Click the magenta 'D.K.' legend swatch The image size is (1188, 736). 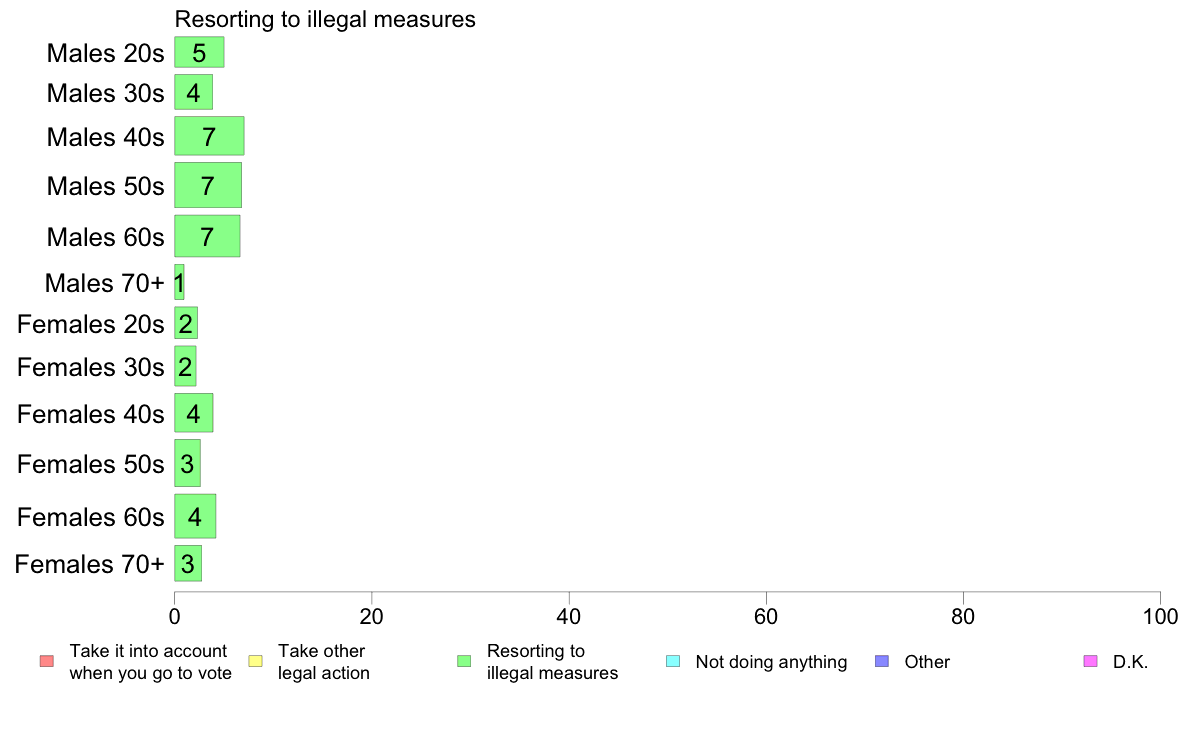1090,662
